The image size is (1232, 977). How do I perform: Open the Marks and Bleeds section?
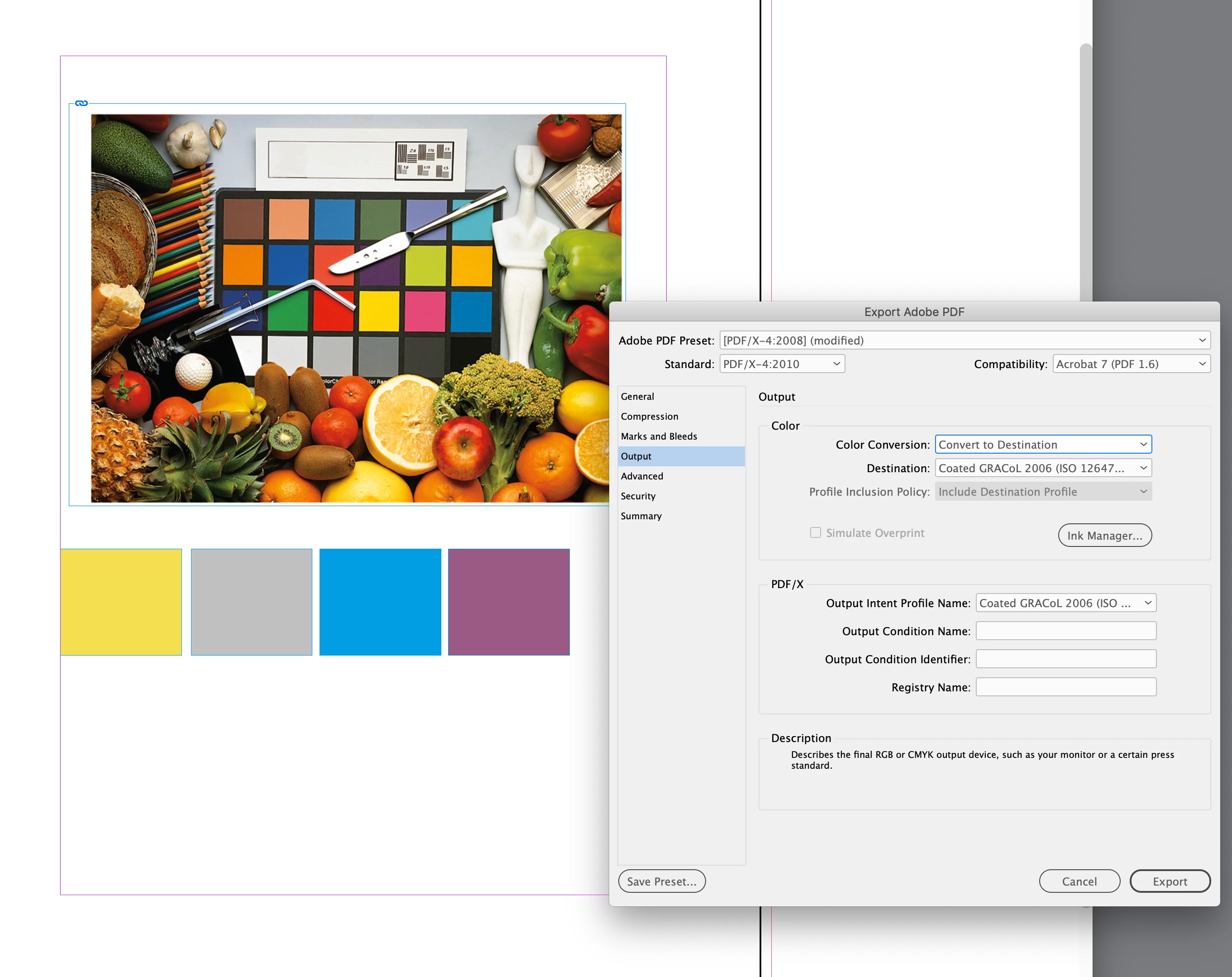[658, 436]
